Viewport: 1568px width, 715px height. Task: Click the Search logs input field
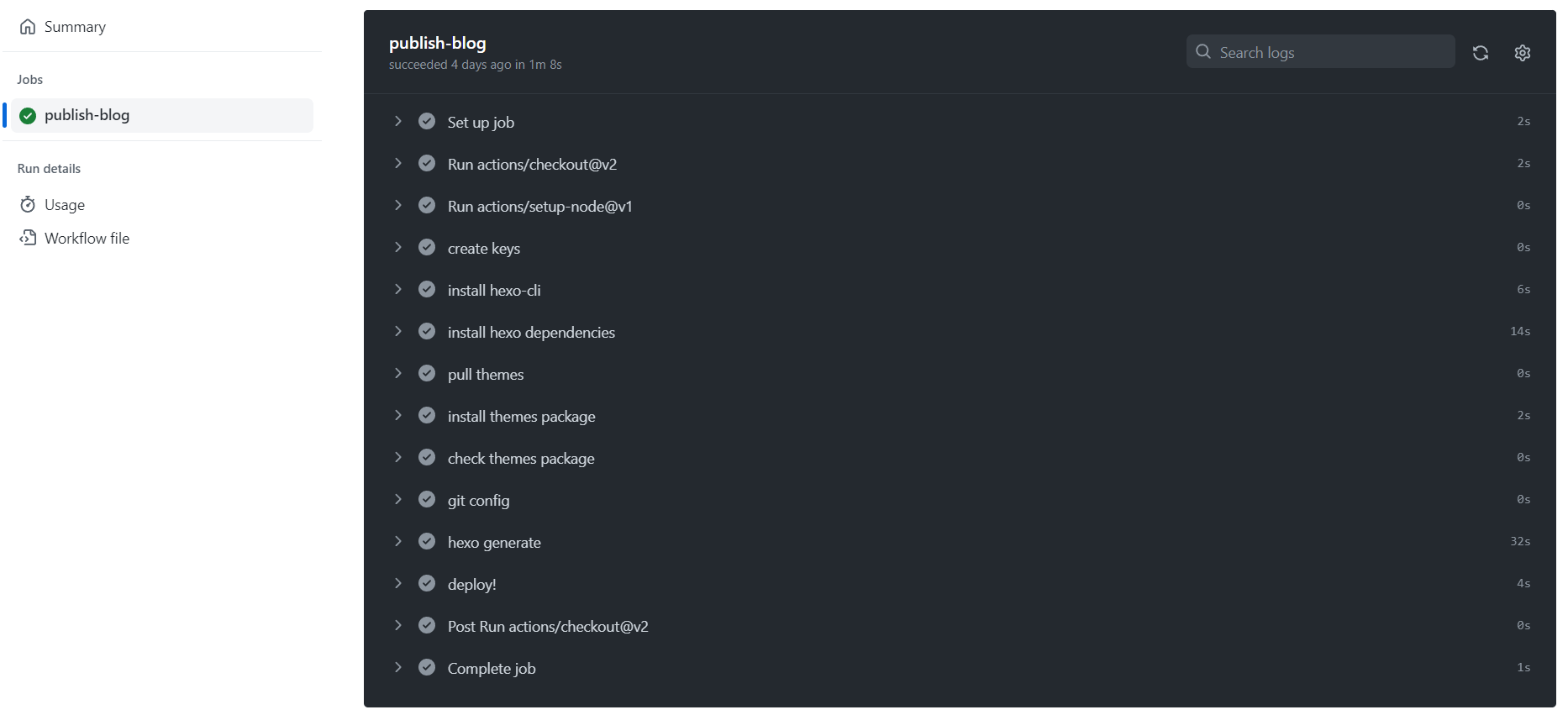1332,52
